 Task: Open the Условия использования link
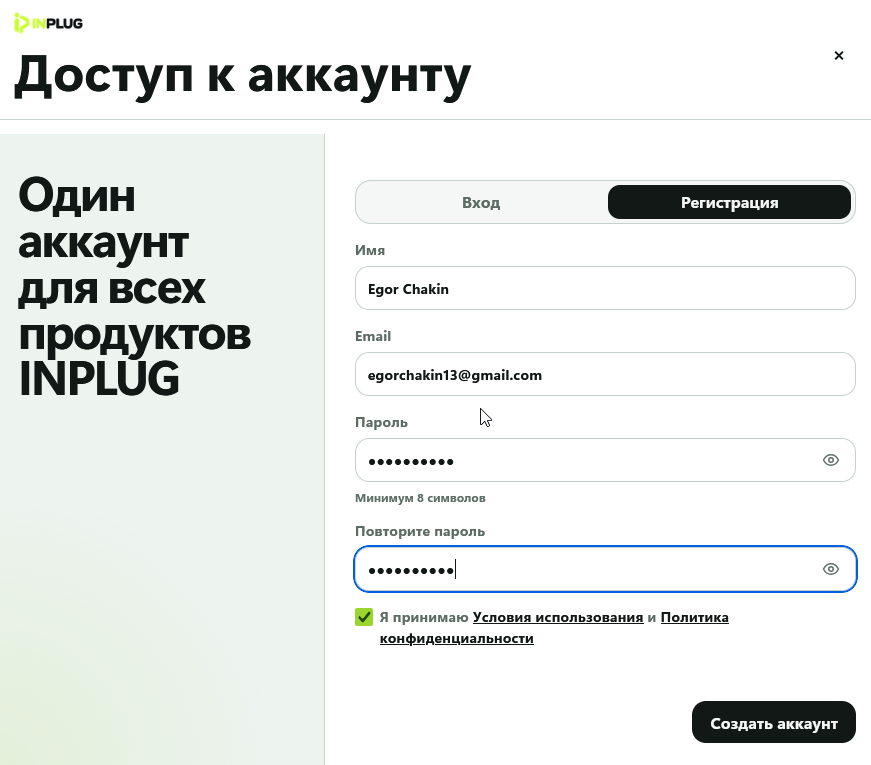tap(558, 617)
